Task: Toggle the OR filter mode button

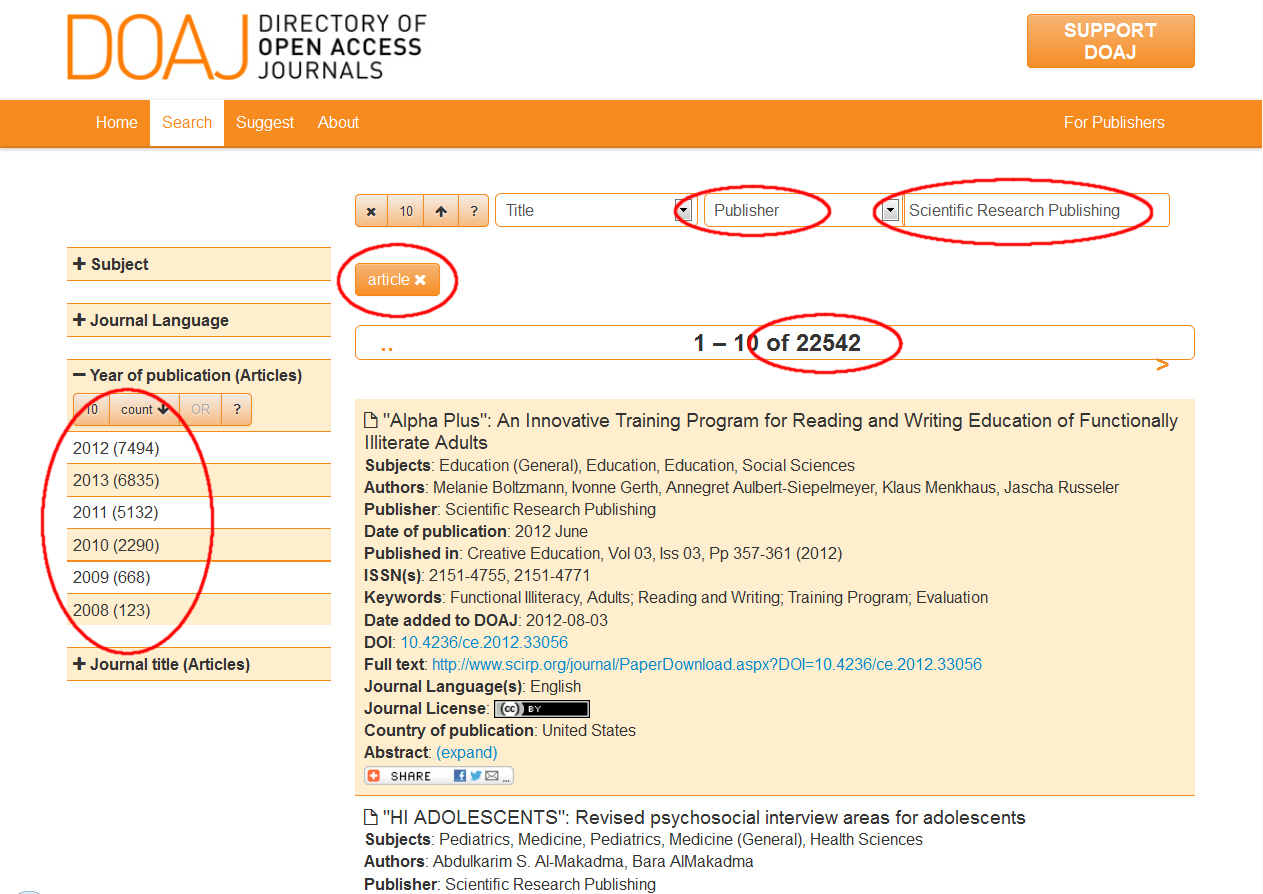Action: [x=201, y=410]
